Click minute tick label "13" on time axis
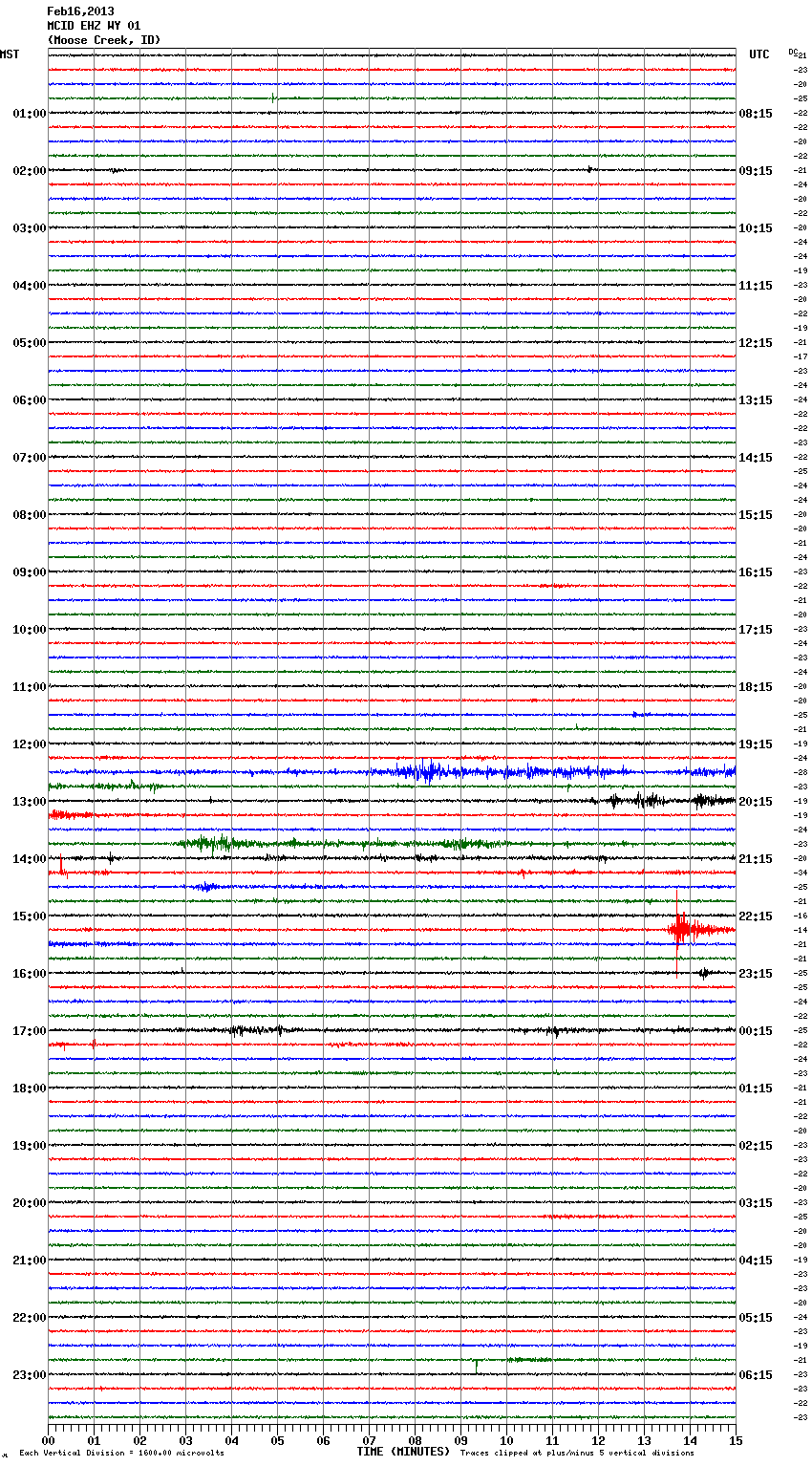 click(644, 1440)
